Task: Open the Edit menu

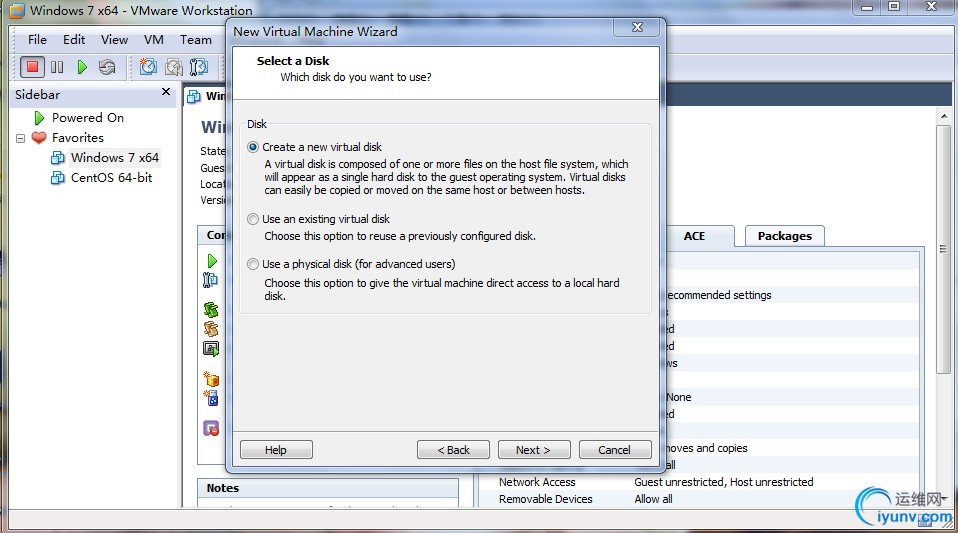Action: pyautogui.click(x=74, y=40)
